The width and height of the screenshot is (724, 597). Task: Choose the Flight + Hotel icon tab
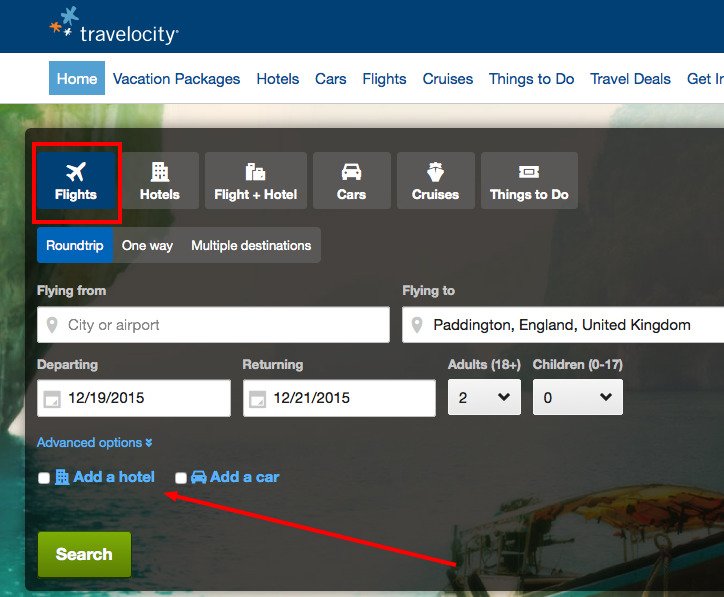pyautogui.click(x=255, y=181)
